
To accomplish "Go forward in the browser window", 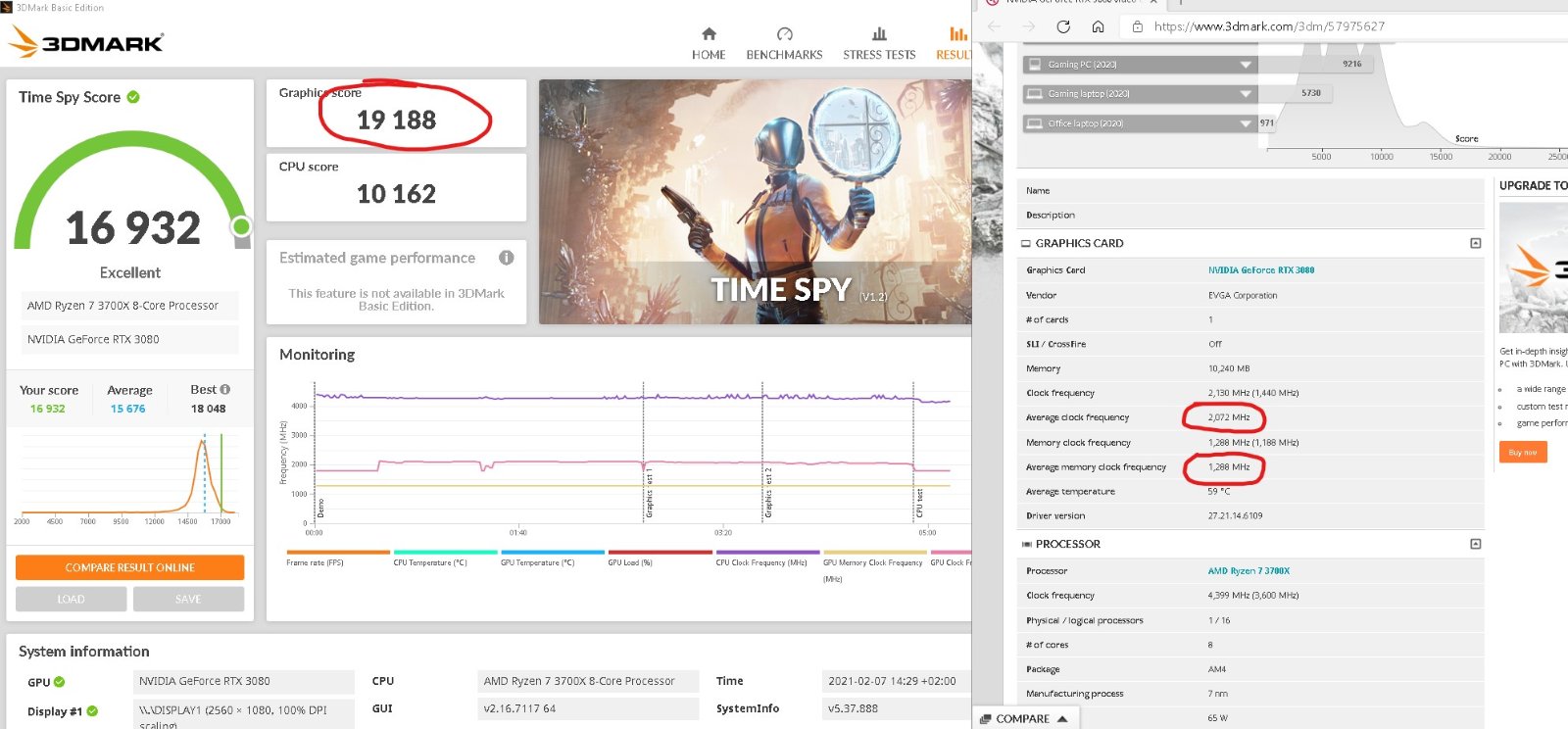I will [x=1029, y=26].
